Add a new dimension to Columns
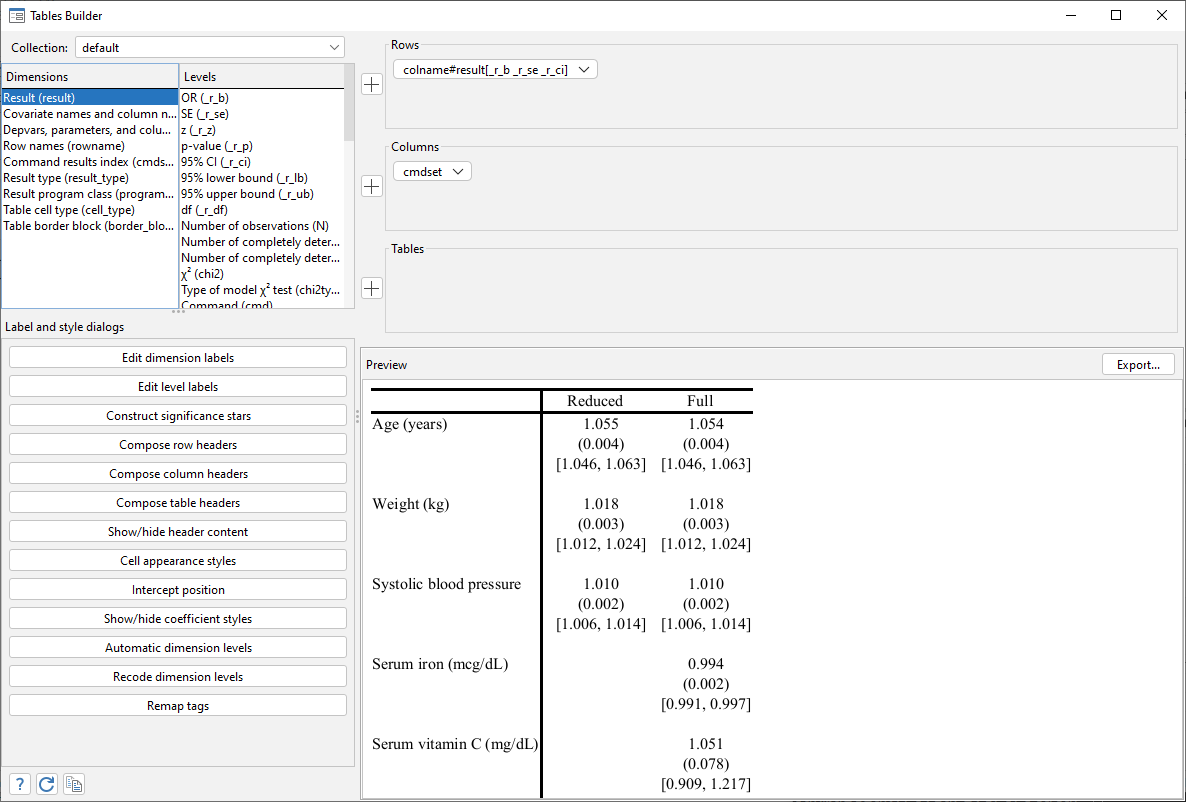Image resolution: width=1186 pixels, height=802 pixels. [x=371, y=186]
